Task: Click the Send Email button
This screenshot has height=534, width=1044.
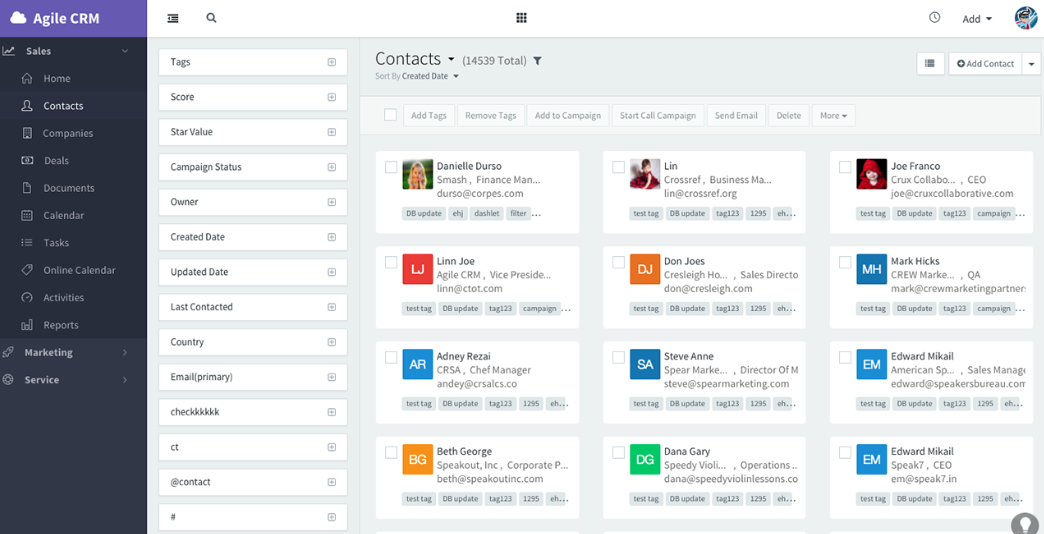Action: point(736,115)
